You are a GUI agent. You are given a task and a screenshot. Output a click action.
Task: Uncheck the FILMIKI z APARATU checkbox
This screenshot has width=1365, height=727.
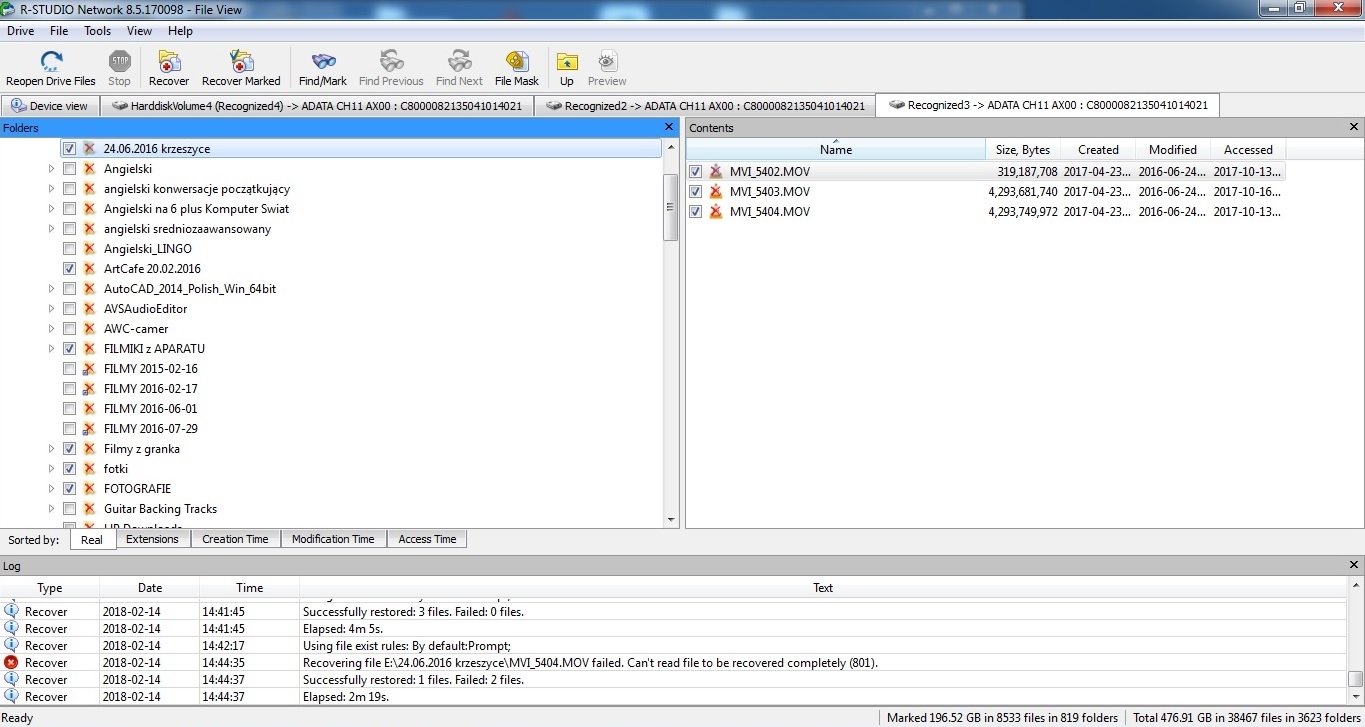click(x=69, y=349)
